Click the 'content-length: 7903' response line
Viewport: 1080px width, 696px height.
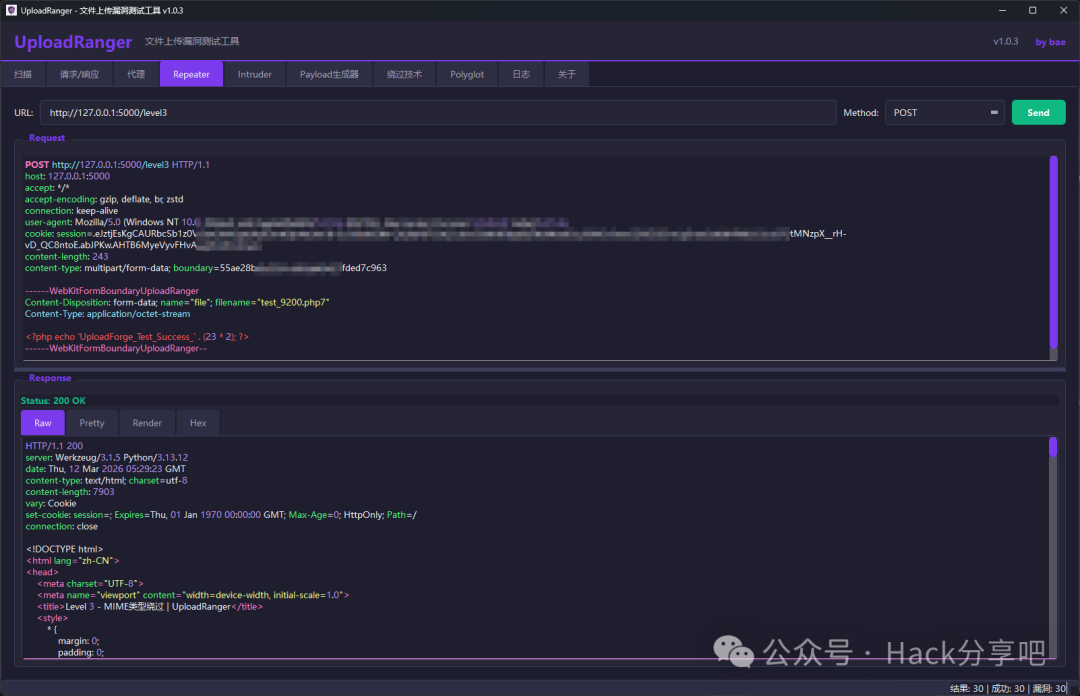[70, 492]
